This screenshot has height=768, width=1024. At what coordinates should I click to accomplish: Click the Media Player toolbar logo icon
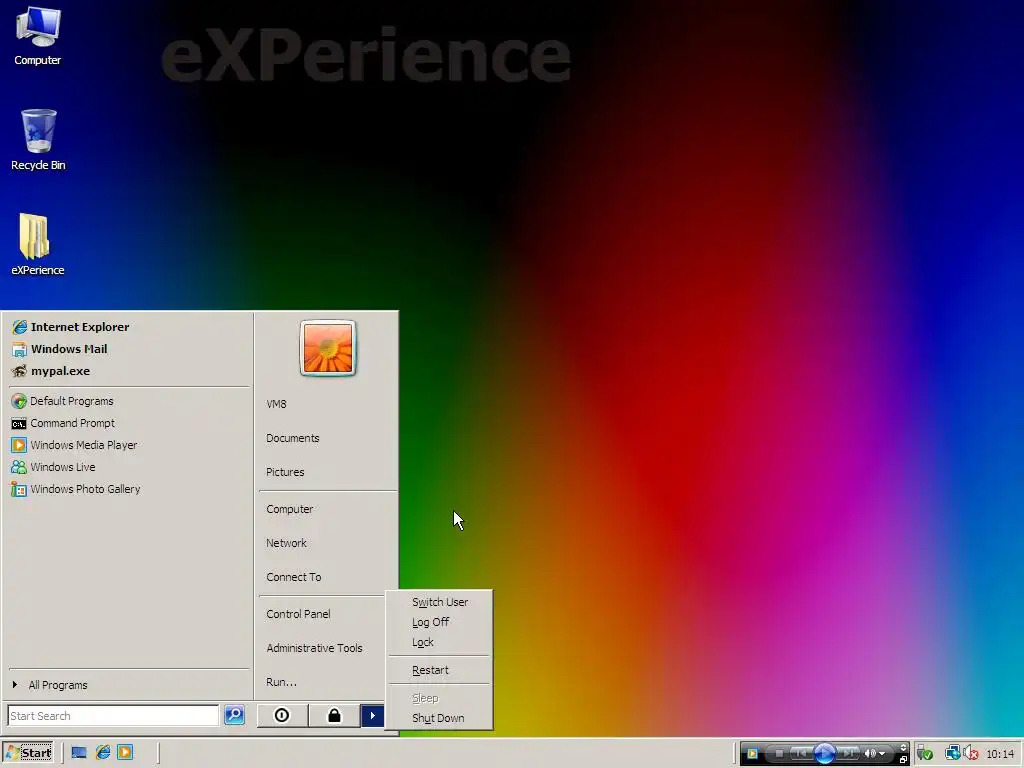pos(752,754)
